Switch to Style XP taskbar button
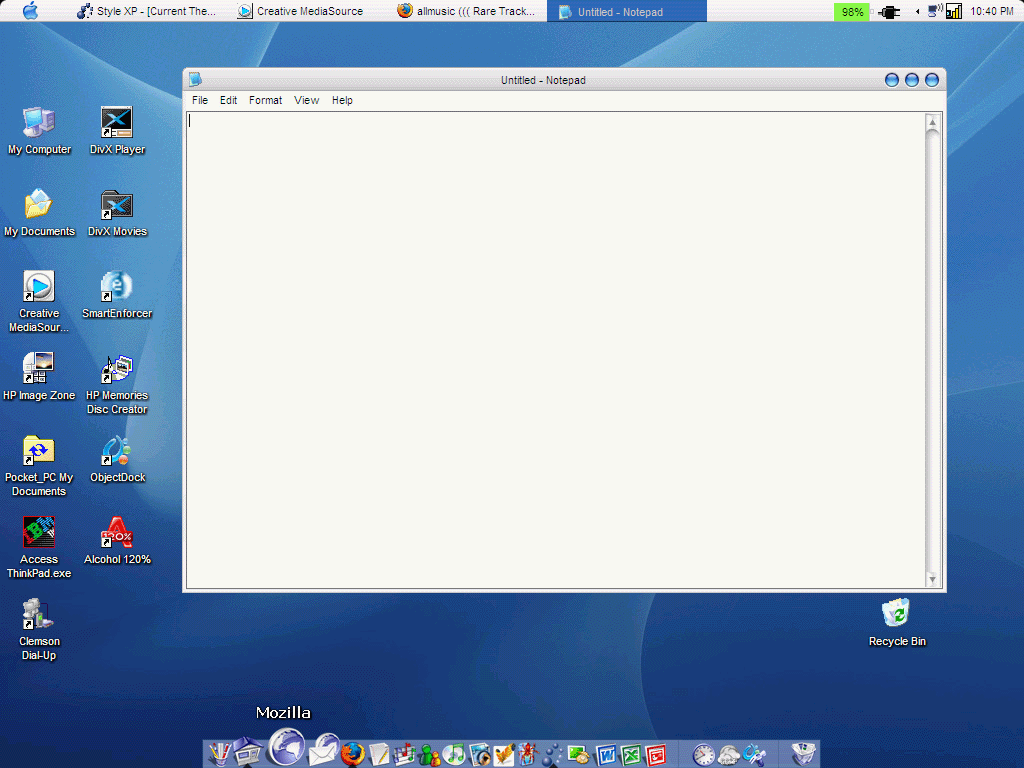Image resolution: width=1024 pixels, height=768 pixels. point(146,11)
